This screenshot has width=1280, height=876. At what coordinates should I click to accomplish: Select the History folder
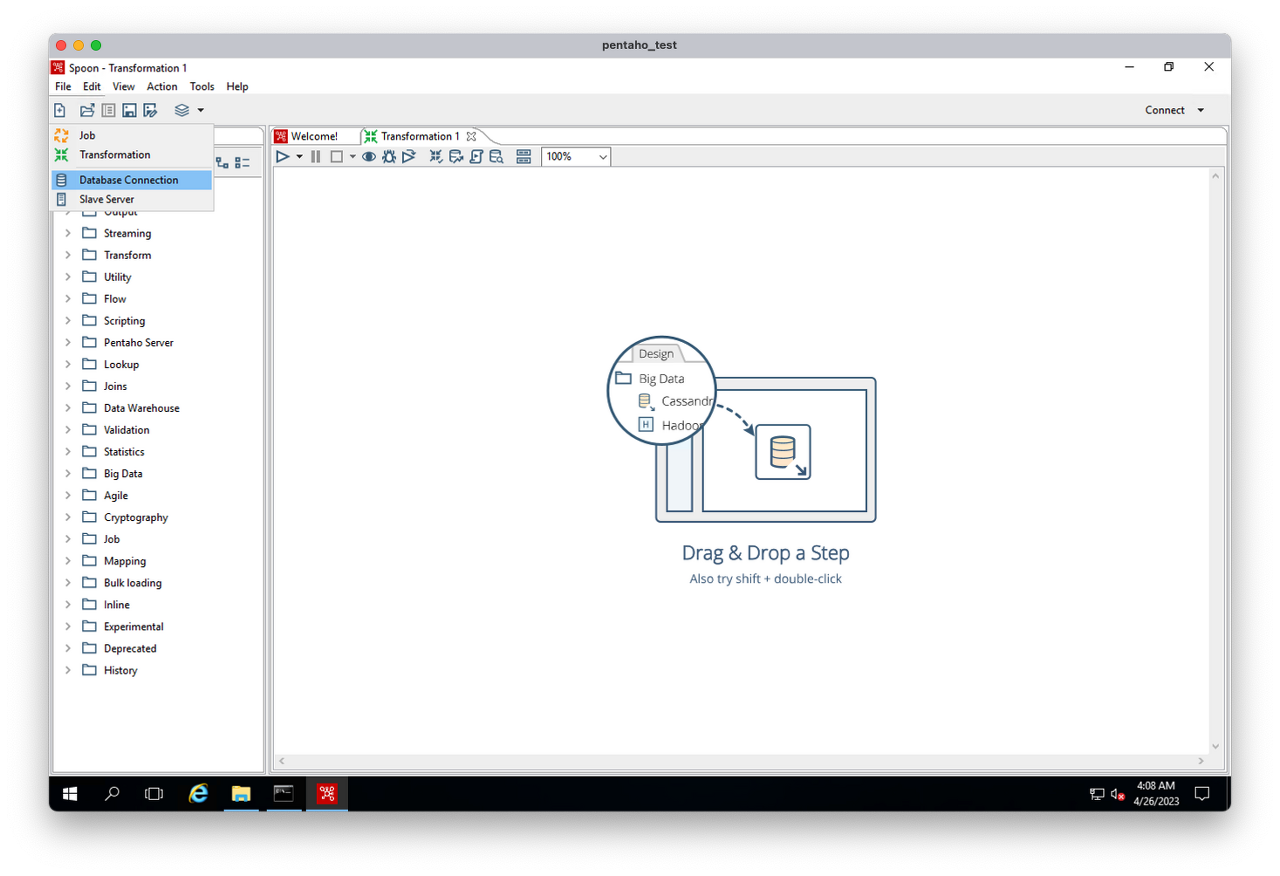[x=120, y=670]
